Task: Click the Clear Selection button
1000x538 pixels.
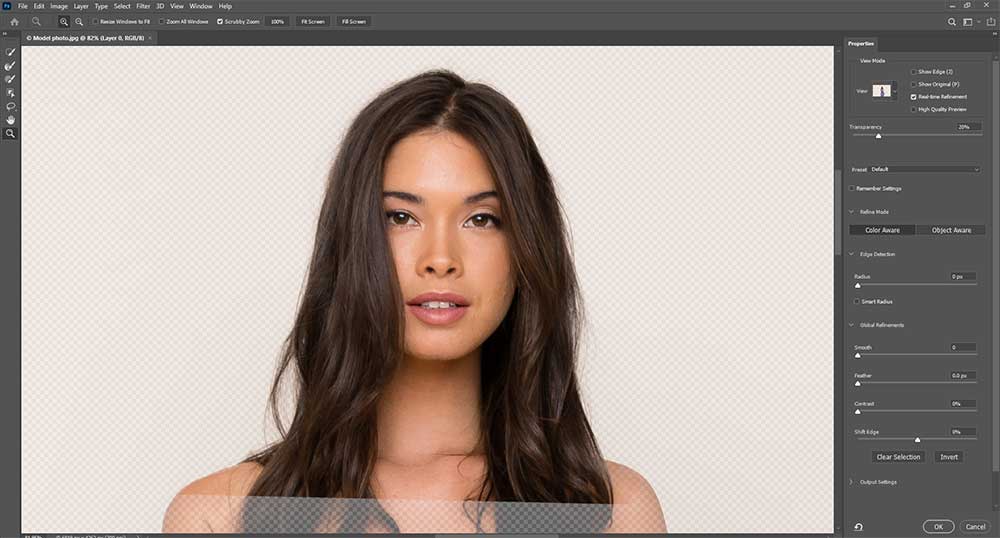Action: [898, 457]
